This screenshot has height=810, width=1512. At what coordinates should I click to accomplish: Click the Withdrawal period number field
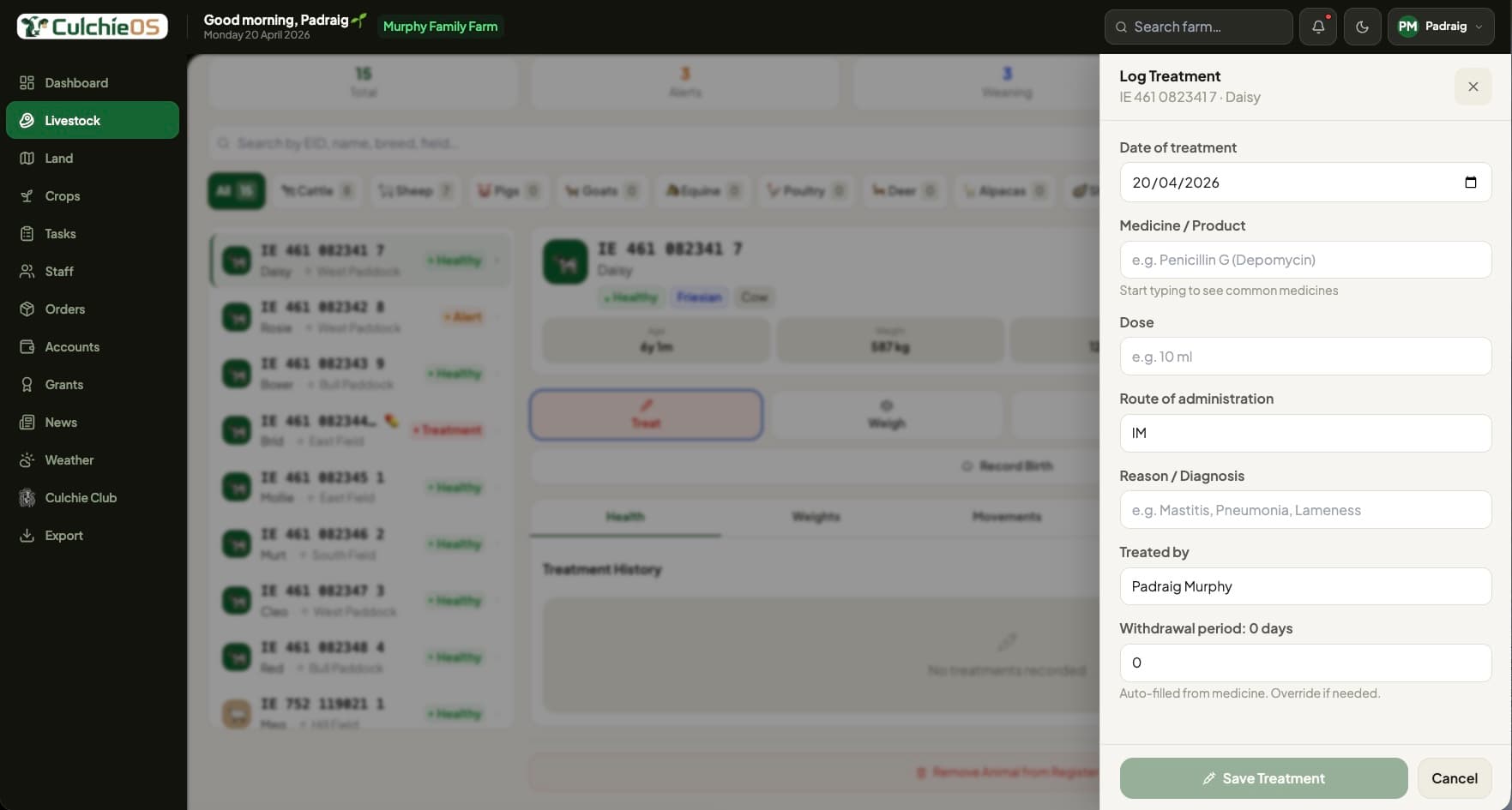[1304, 663]
